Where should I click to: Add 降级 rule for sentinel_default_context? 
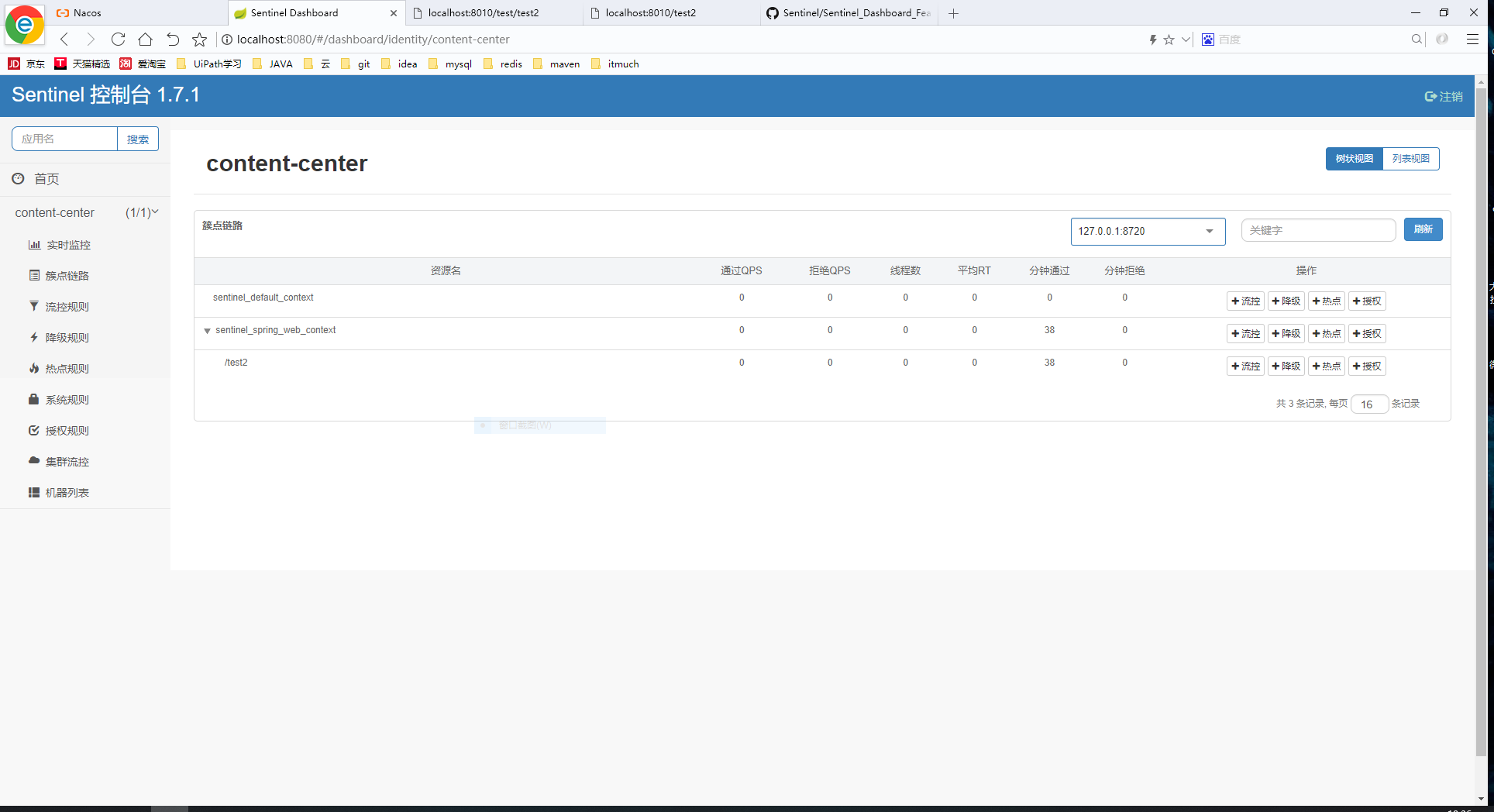[1286, 301]
